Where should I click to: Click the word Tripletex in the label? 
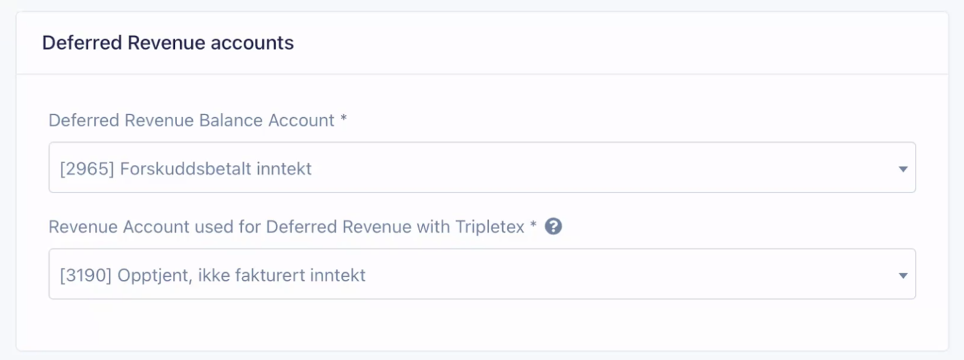[490, 227]
